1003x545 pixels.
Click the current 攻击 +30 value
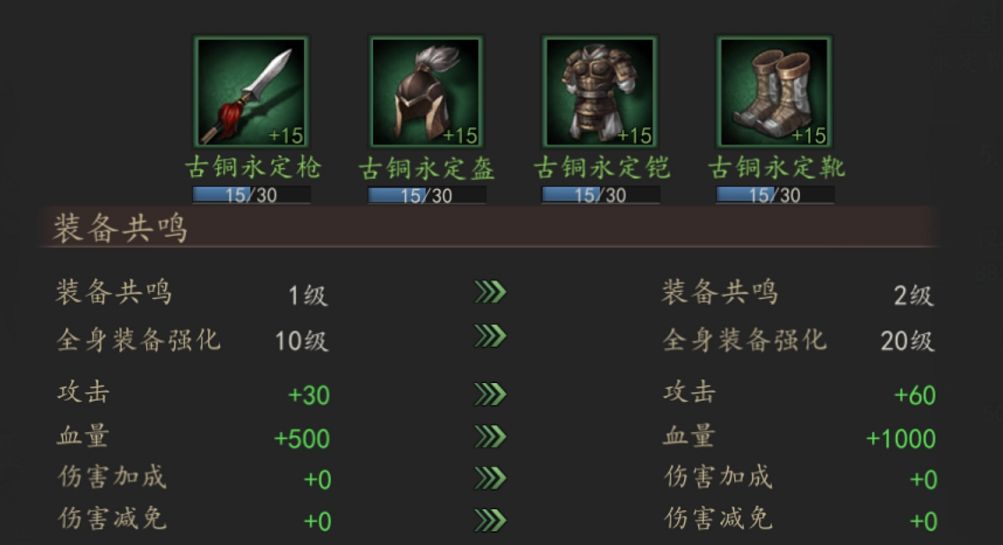point(309,395)
